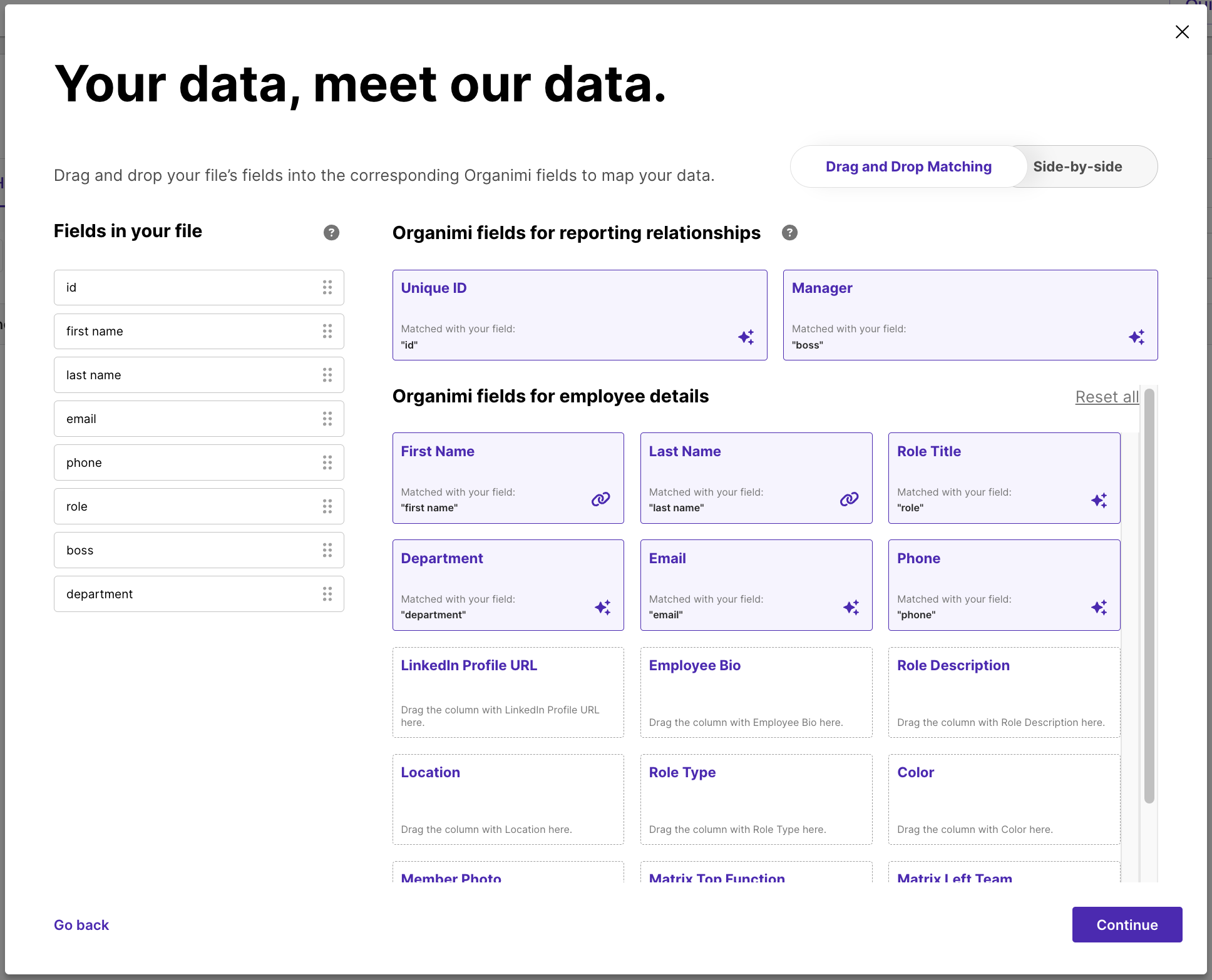The height and width of the screenshot is (980, 1212).
Task: Click the sparkle icon in Department card
Action: 603,607
